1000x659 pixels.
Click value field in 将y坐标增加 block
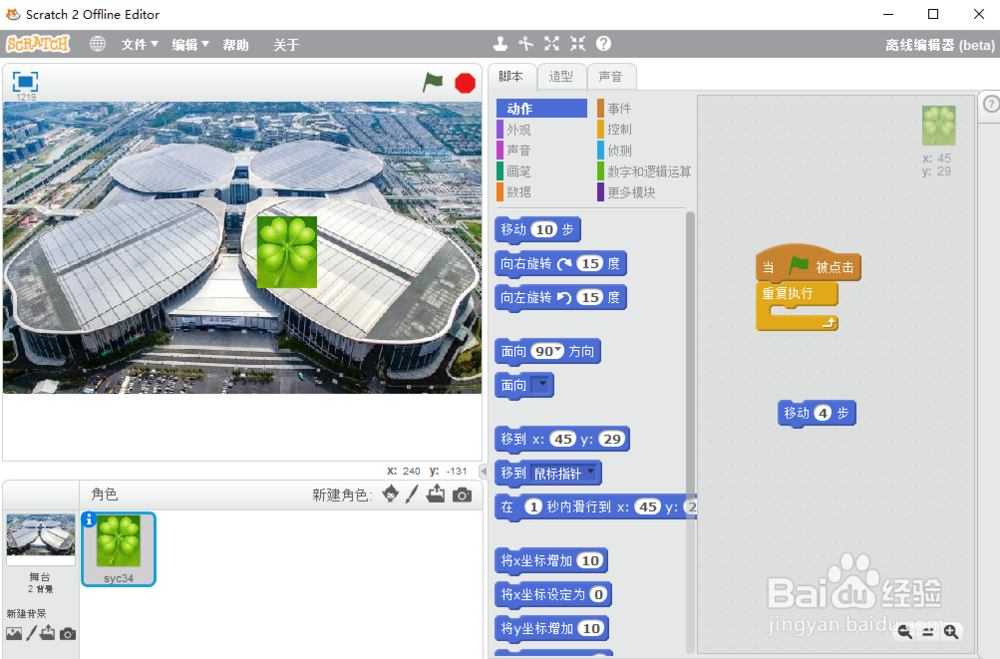point(591,628)
